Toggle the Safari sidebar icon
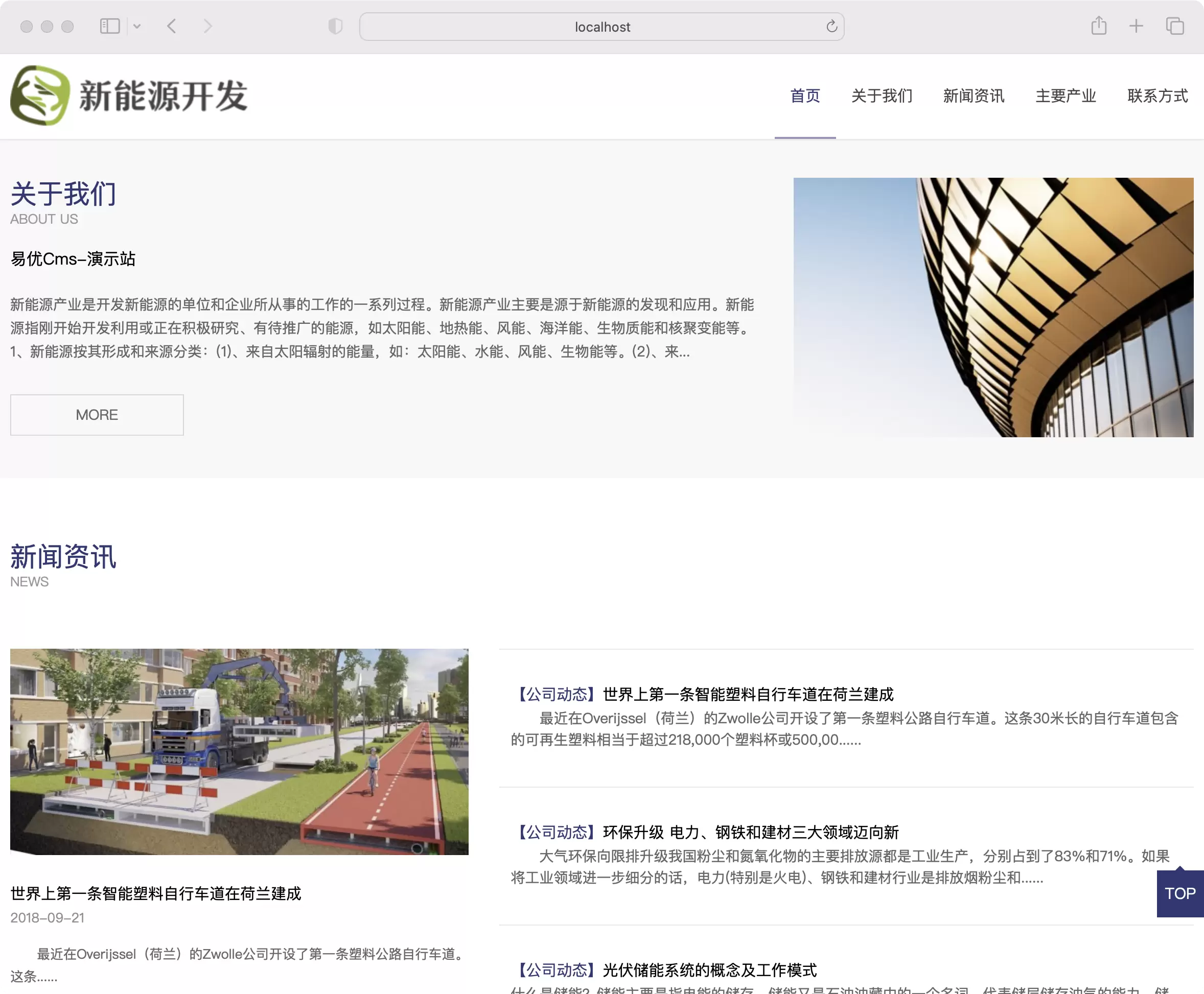The image size is (1204, 994). pyautogui.click(x=109, y=27)
